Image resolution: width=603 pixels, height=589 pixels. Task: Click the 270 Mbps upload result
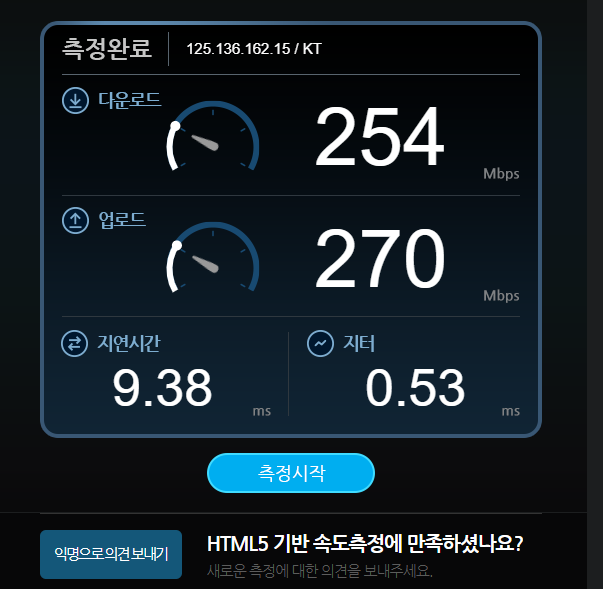point(380,258)
